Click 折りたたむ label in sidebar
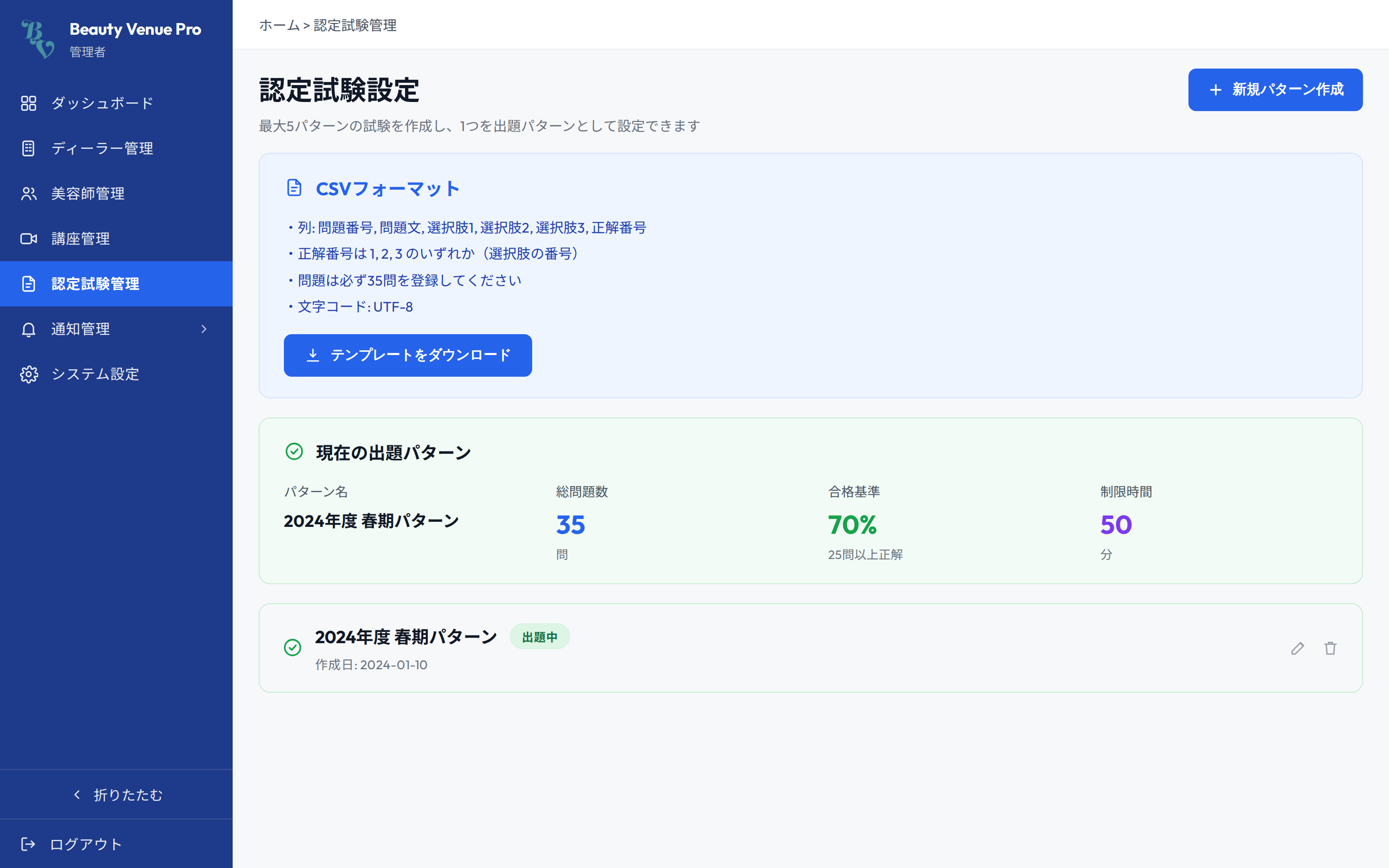This screenshot has height=868, width=1389. pos(128,795)
